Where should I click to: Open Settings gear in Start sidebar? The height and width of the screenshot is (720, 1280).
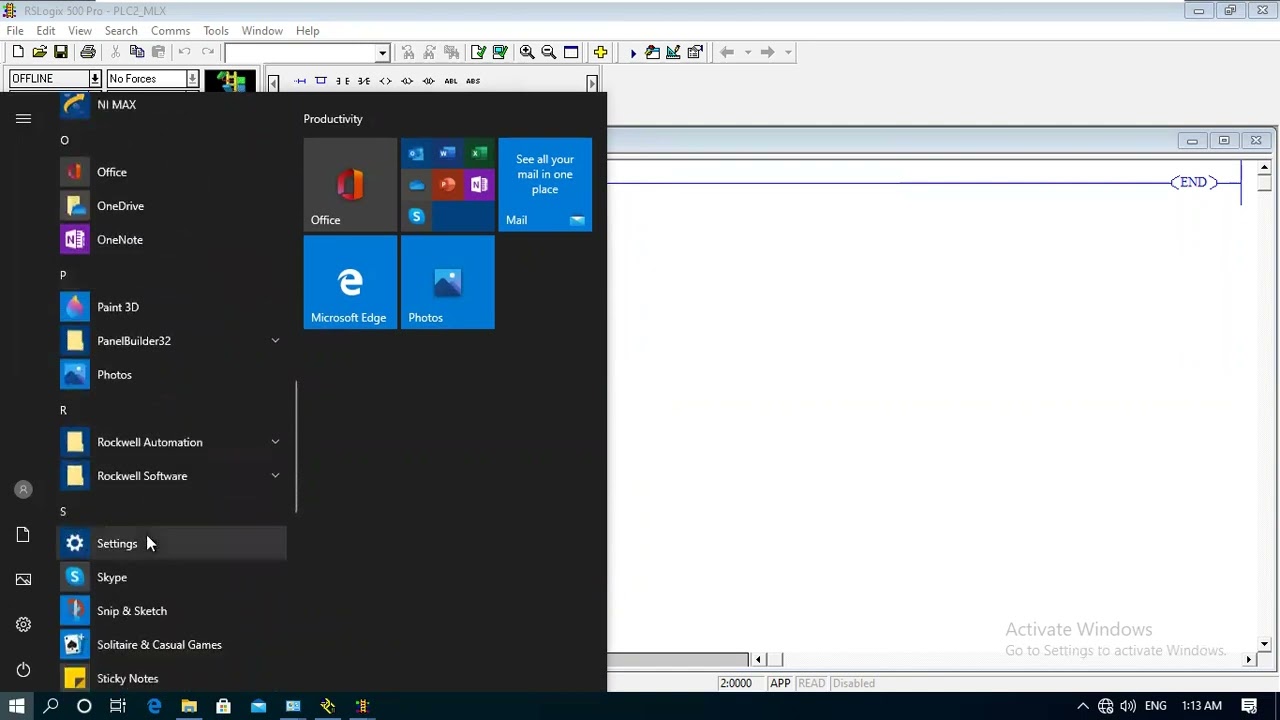point(23,625)
